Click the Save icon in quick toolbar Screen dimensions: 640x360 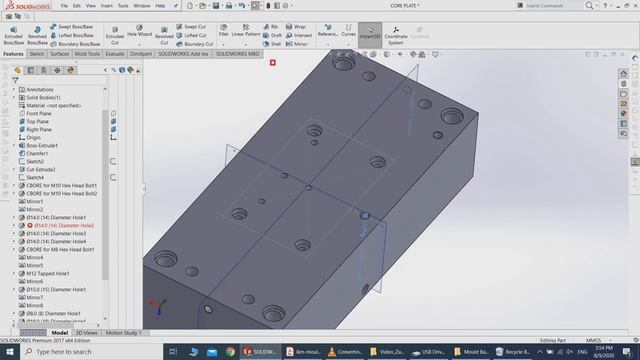216,6
